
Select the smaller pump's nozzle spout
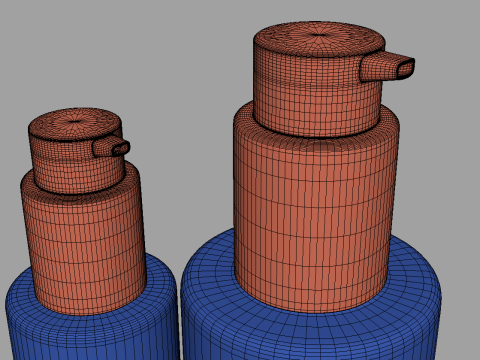coord(111,146)
